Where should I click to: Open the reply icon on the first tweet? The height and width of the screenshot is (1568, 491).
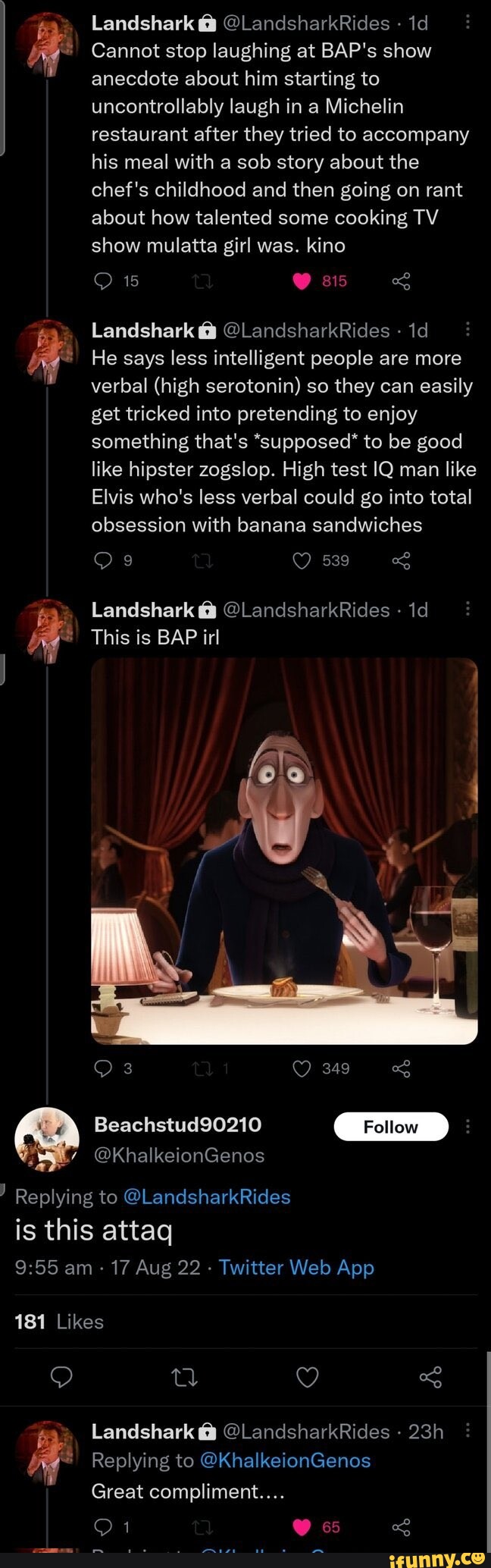(x=103, y=281)
